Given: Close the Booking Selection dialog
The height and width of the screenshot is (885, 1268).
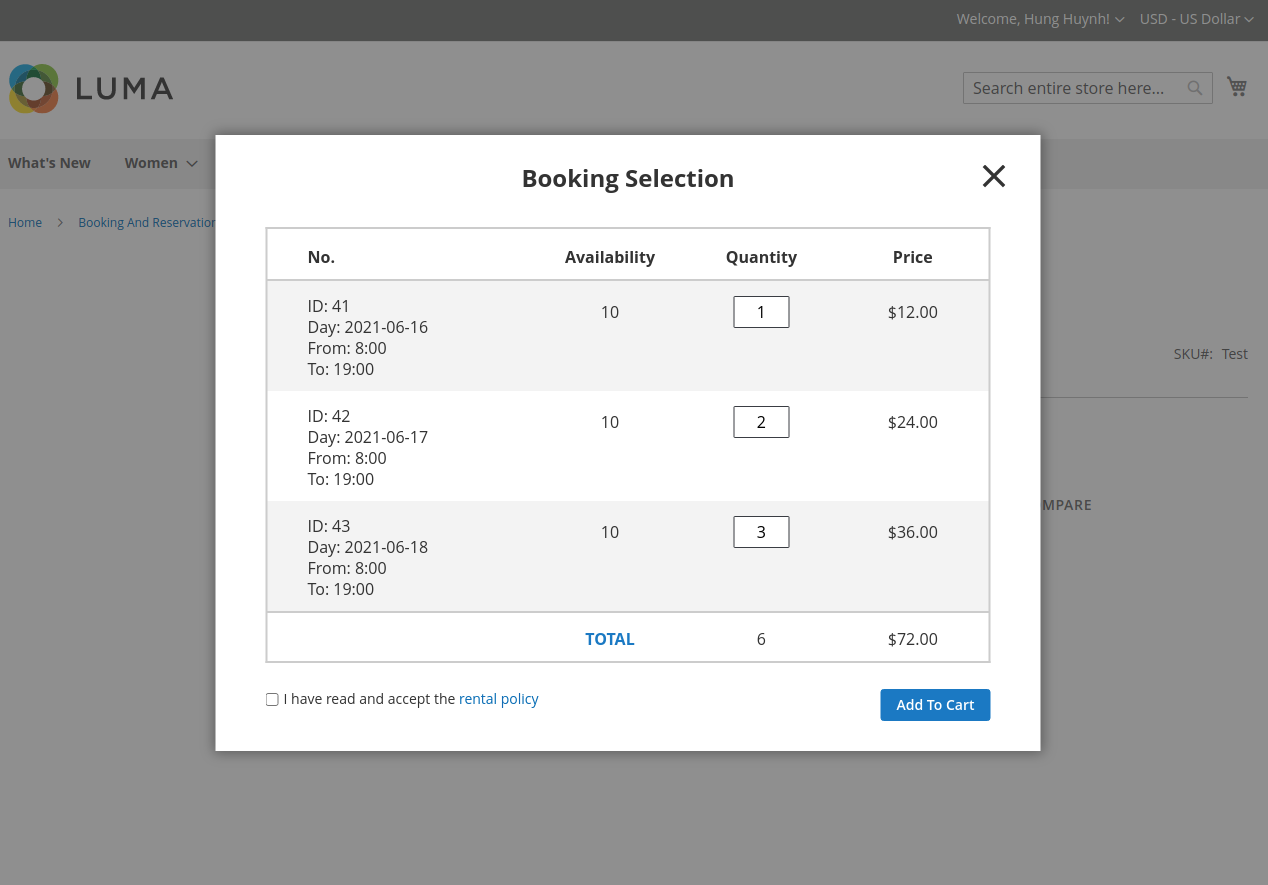Looking at the screenshot, I should tap(993, 177).
